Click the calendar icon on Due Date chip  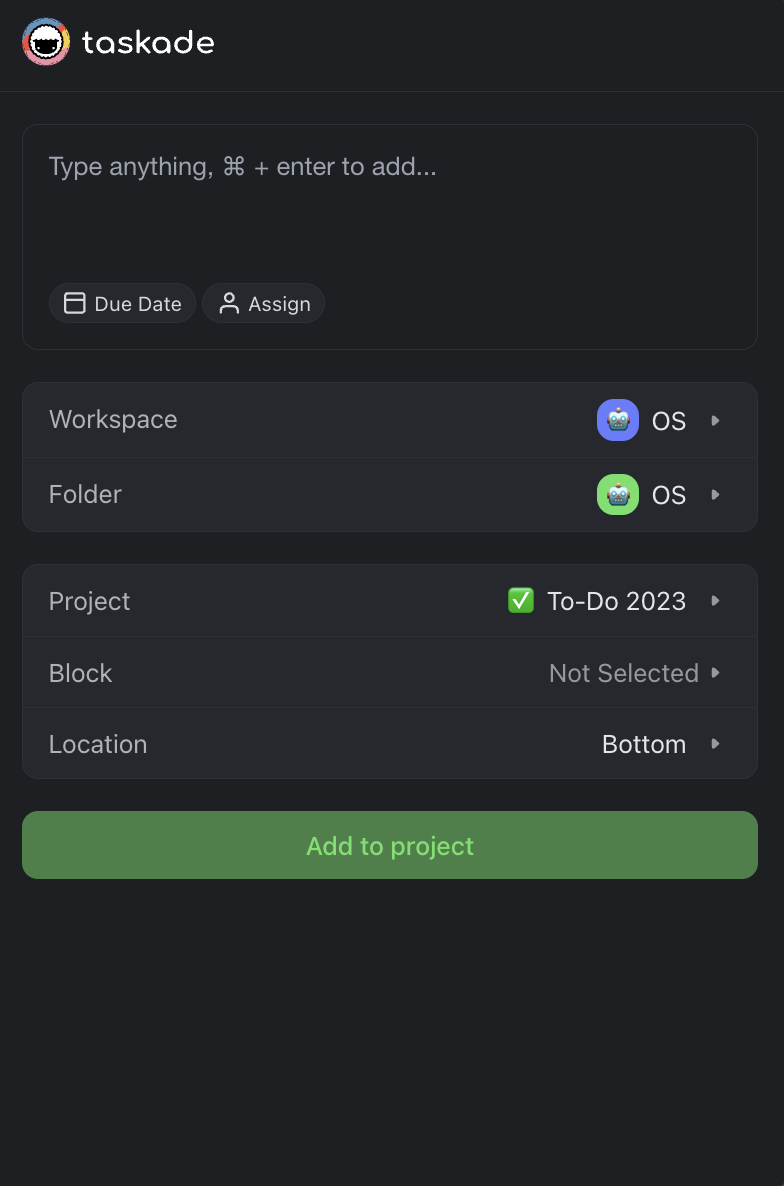click(74, 302)
